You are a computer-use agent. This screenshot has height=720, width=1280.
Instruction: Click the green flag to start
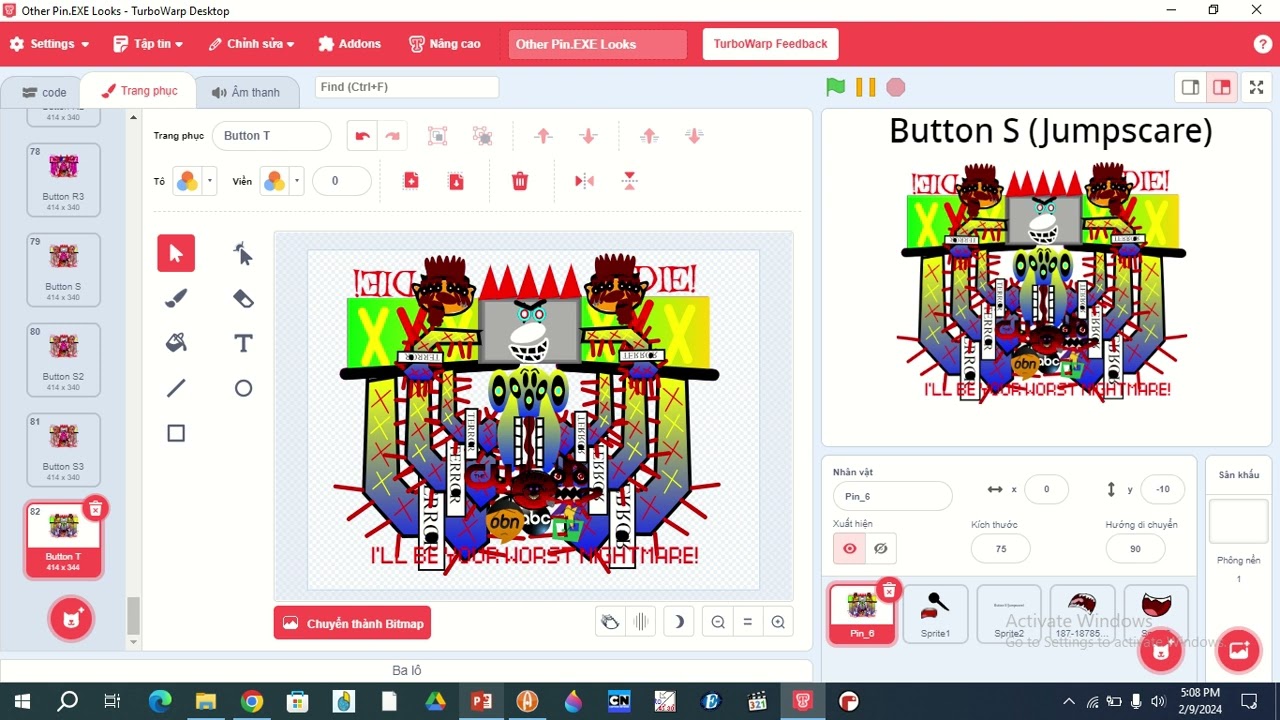[x=836, y=87]
